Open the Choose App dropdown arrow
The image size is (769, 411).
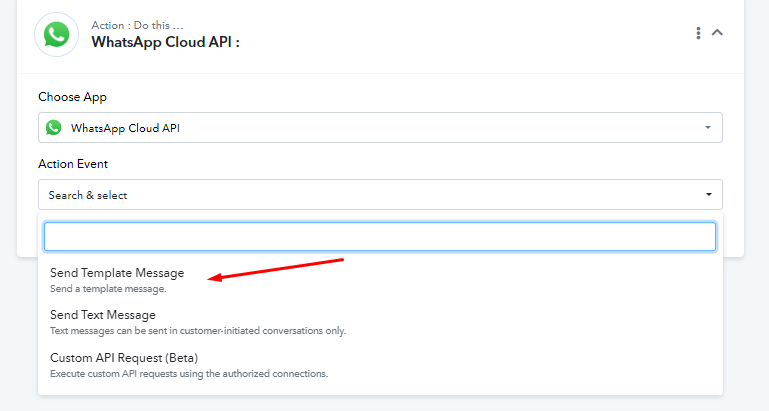[x=708, y=128]
